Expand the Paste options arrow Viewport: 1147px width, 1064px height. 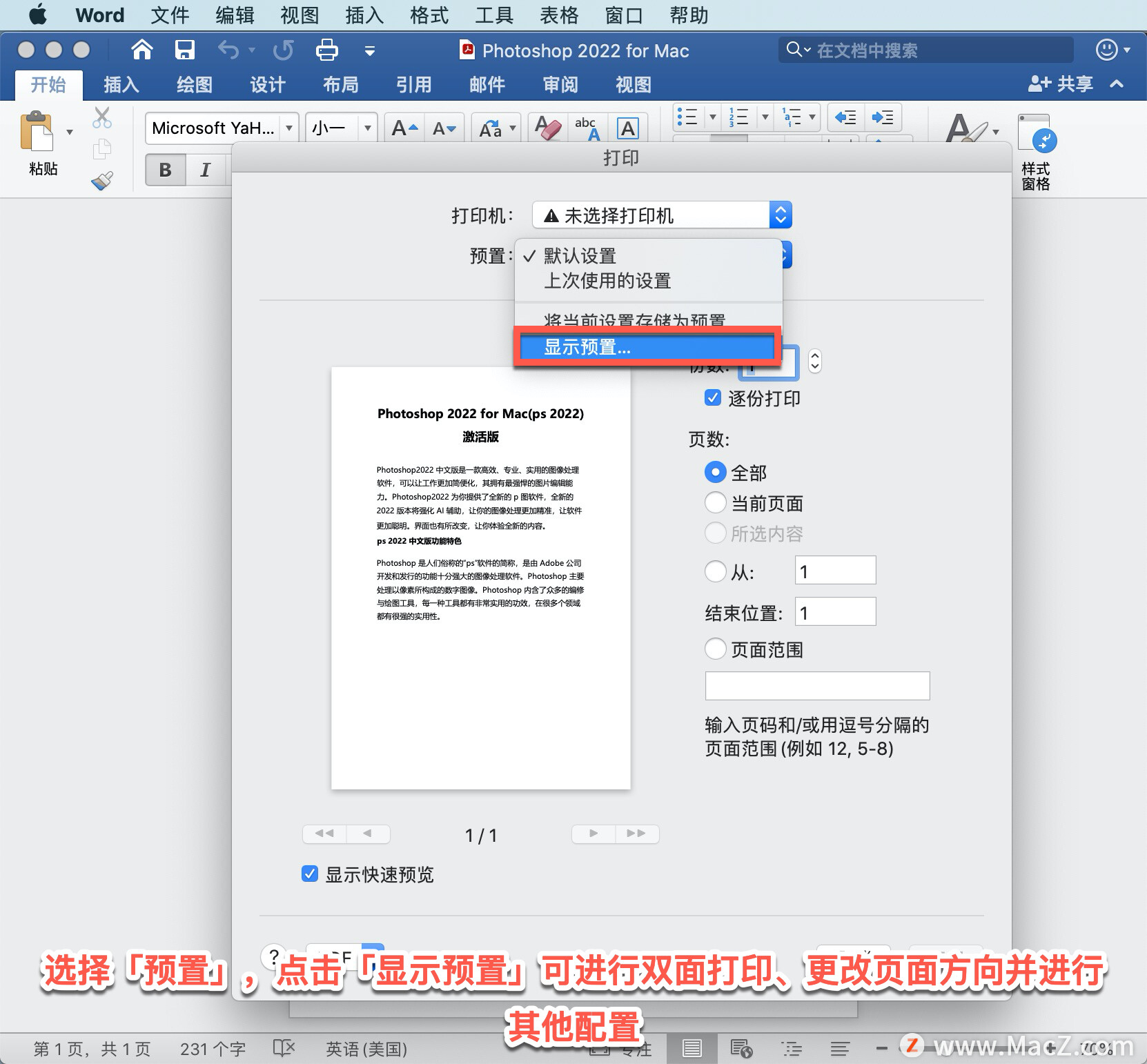click(70, 132)
